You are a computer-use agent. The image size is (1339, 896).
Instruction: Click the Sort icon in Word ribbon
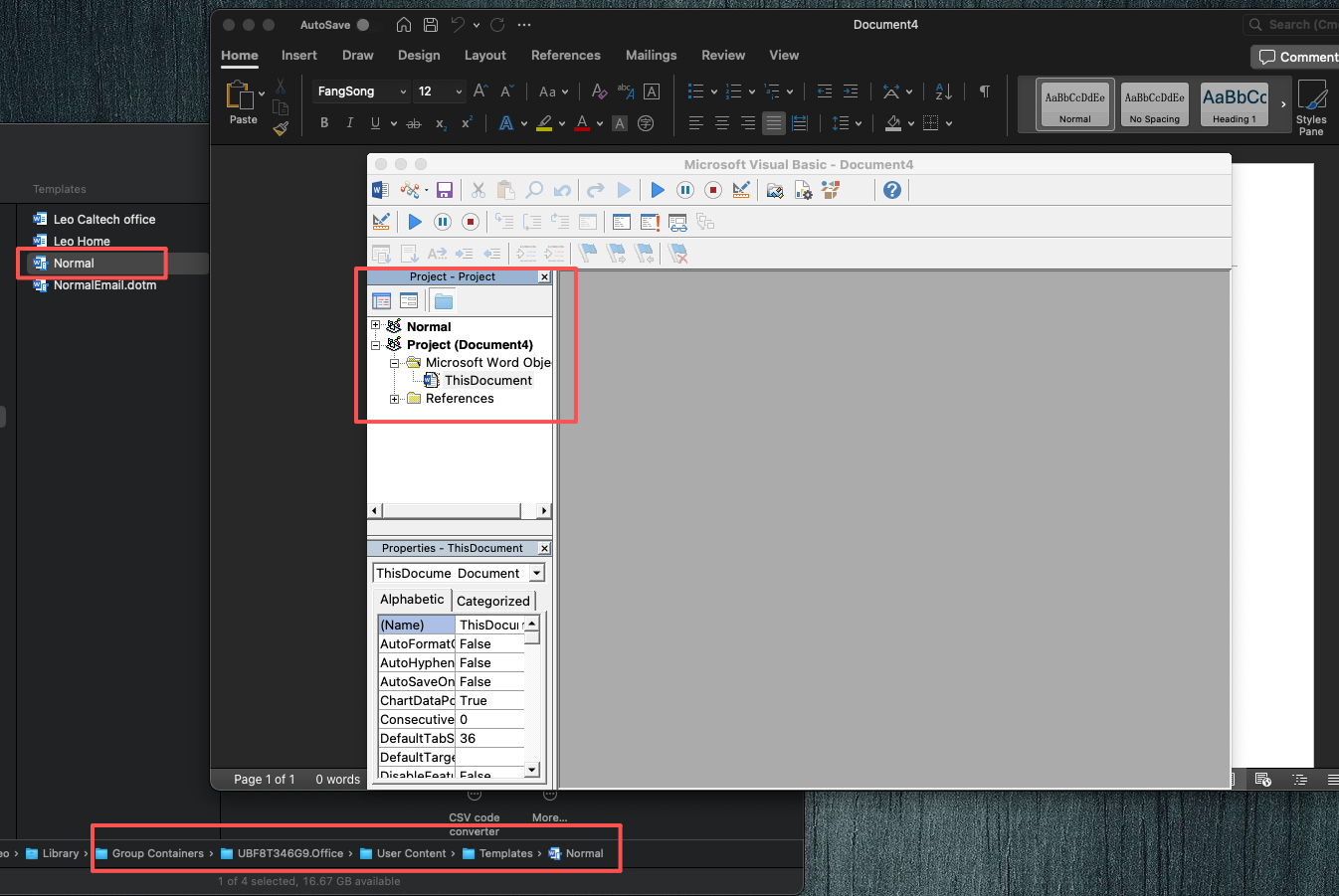[944, 91]
